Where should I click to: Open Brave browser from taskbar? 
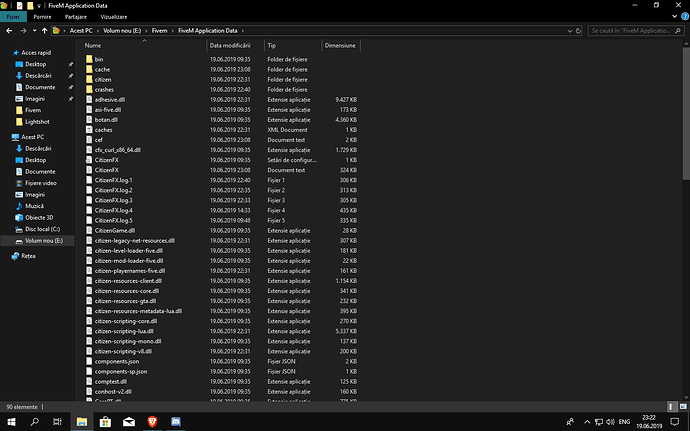pyautogui.click(x=152, y=422)
